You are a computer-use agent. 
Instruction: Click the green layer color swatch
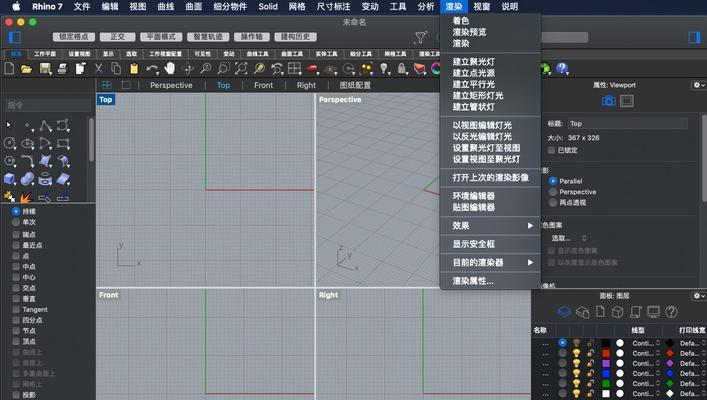(x=606, y=384)
